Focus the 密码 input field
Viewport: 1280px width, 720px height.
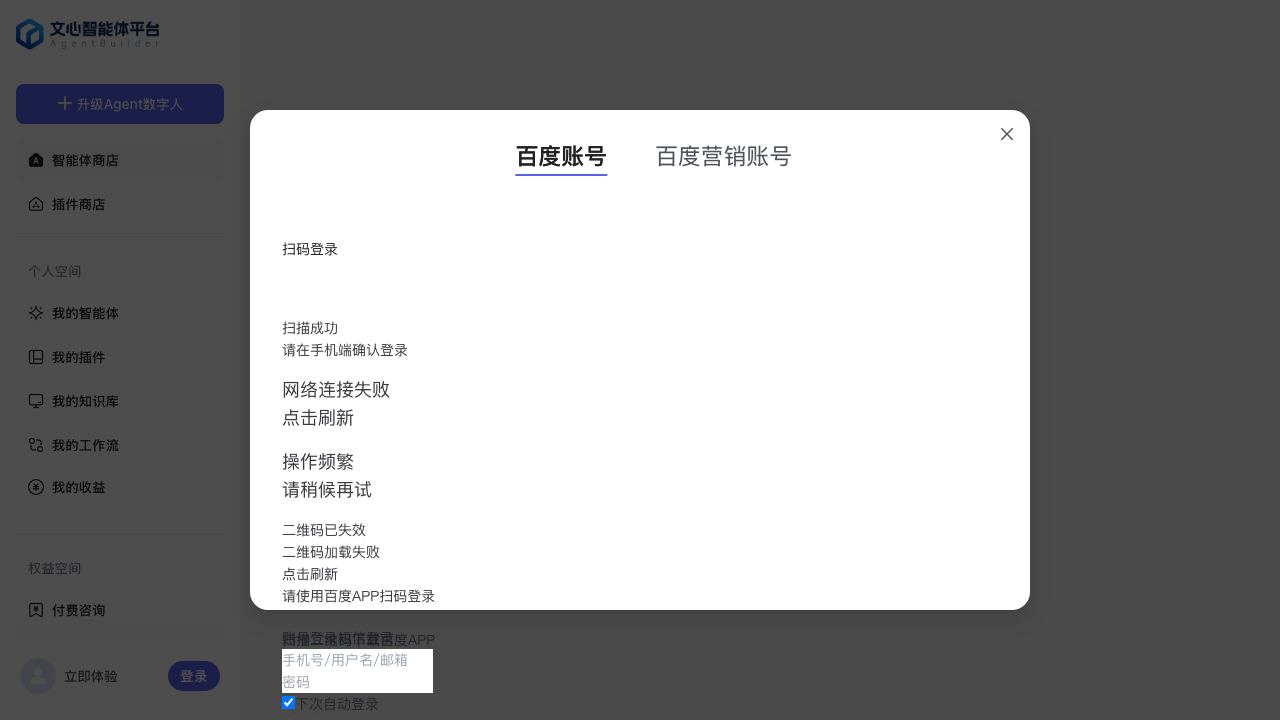point(357,682)
